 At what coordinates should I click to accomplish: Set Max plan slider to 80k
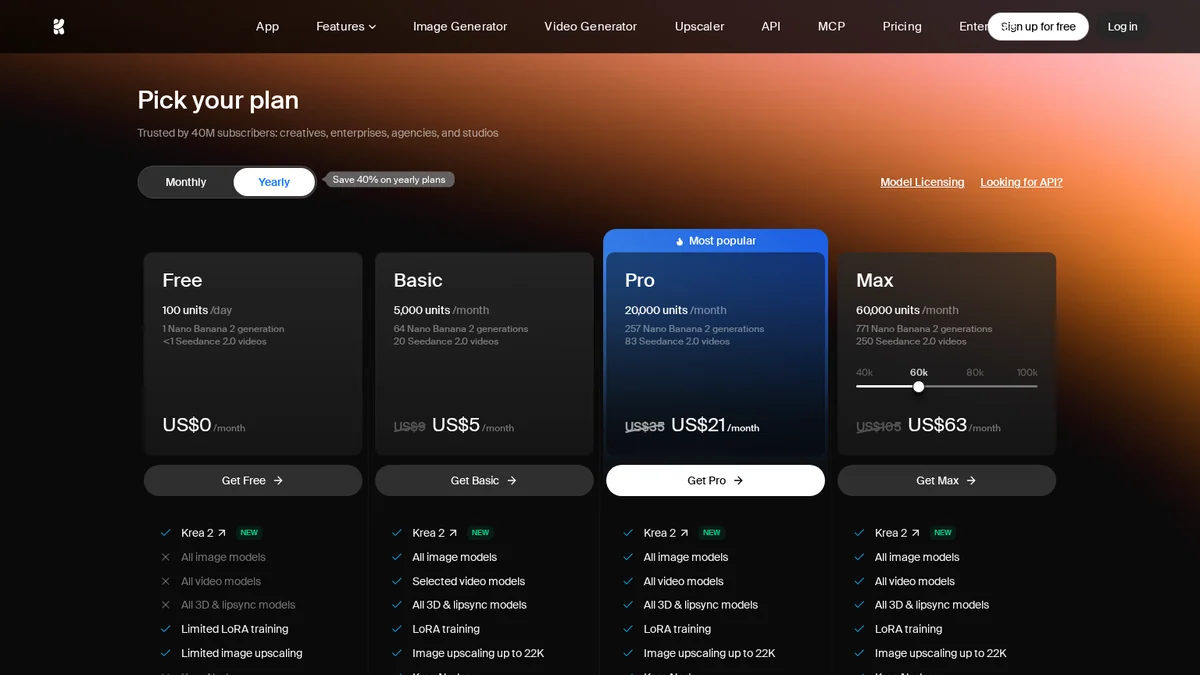click(x=974, y=373)
